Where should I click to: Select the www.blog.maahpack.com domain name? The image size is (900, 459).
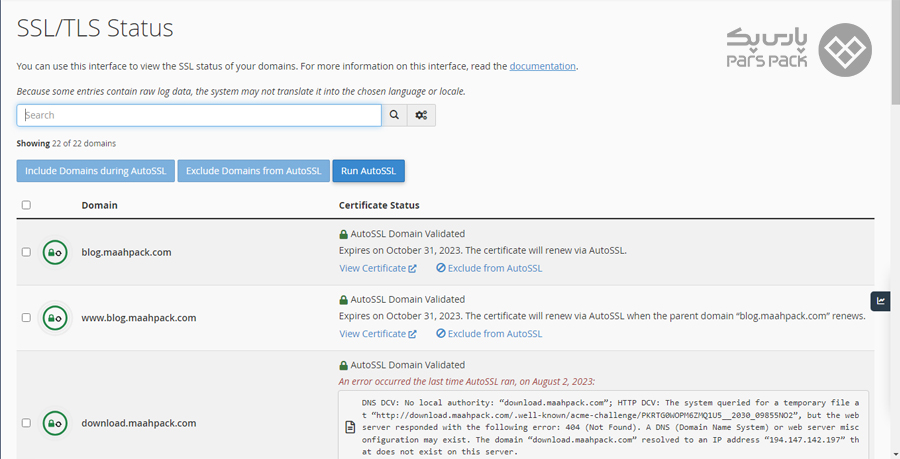[x=139, y=318]
